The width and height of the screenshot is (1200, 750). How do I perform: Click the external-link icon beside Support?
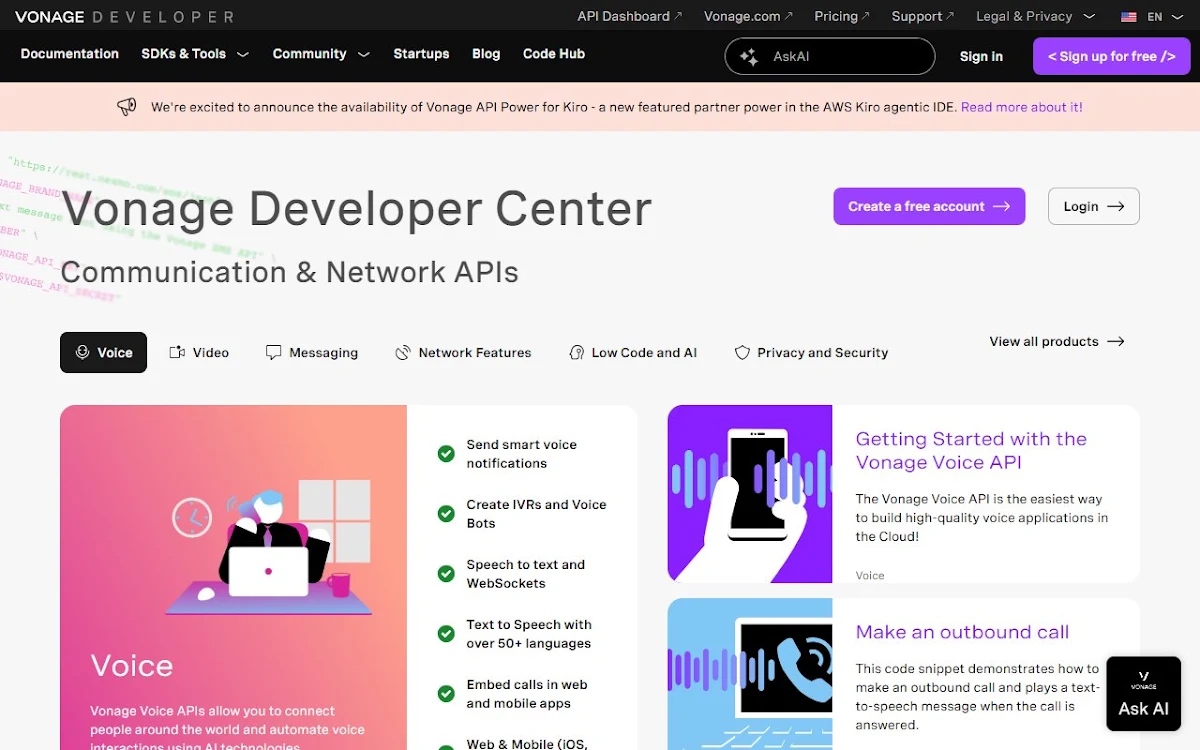(951, 16)
